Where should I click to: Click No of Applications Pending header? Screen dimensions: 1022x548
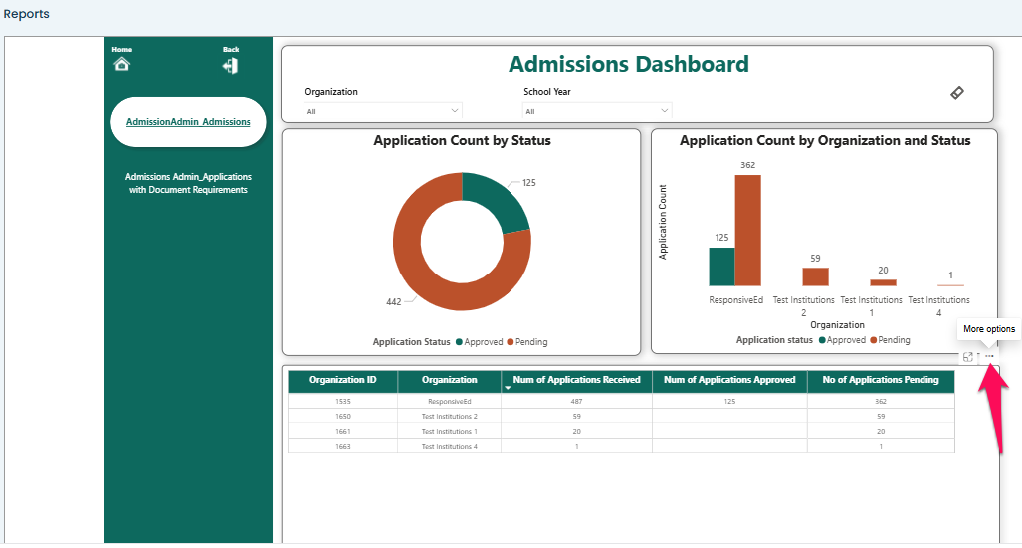pos(880,380)
